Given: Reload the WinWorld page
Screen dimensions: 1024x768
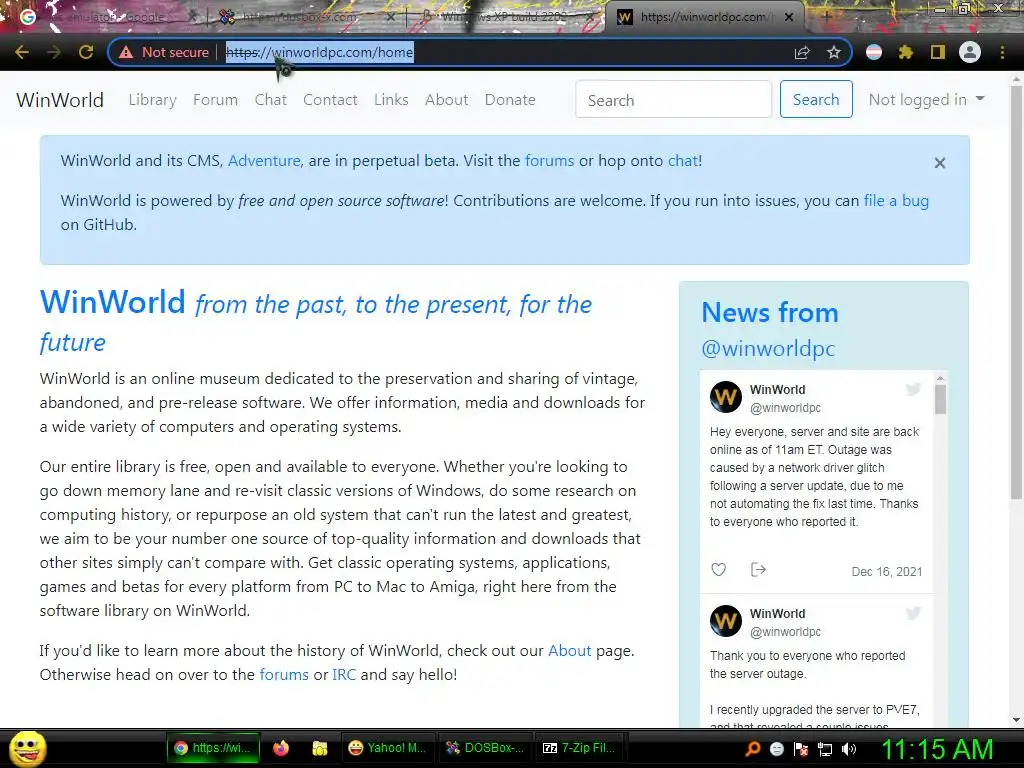Looking at the screenshot, I should point(86,52).
